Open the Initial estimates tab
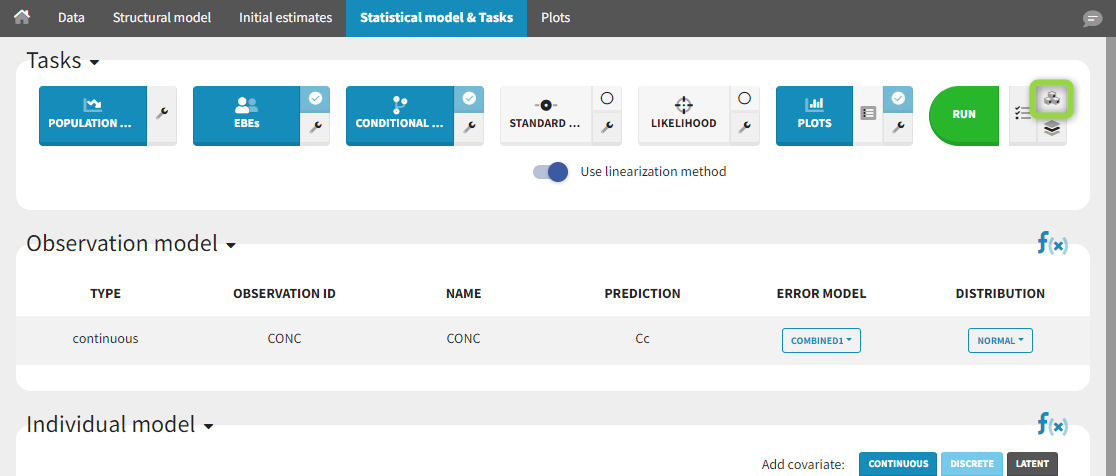Image resolution: width=1116 pixels, height=476 pixels. [284, 18]
